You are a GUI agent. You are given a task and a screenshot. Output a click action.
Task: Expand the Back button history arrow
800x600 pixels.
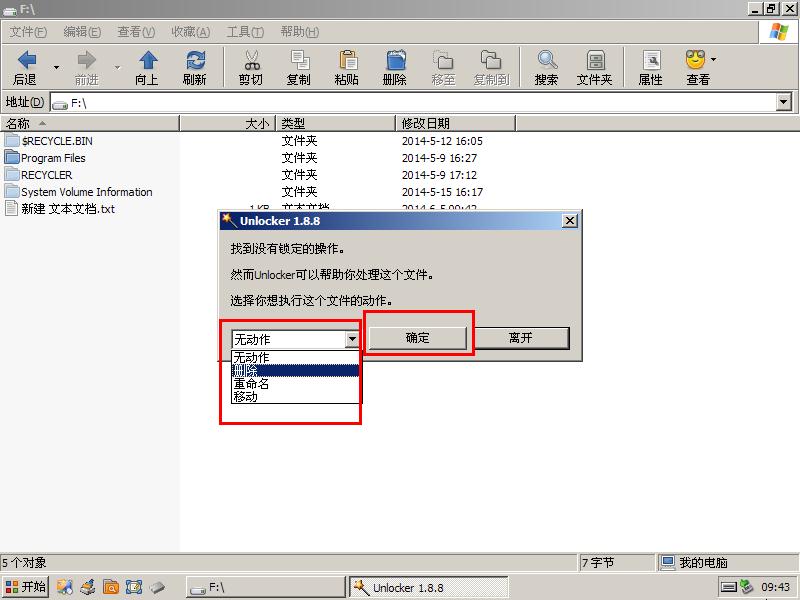point(57,67)
